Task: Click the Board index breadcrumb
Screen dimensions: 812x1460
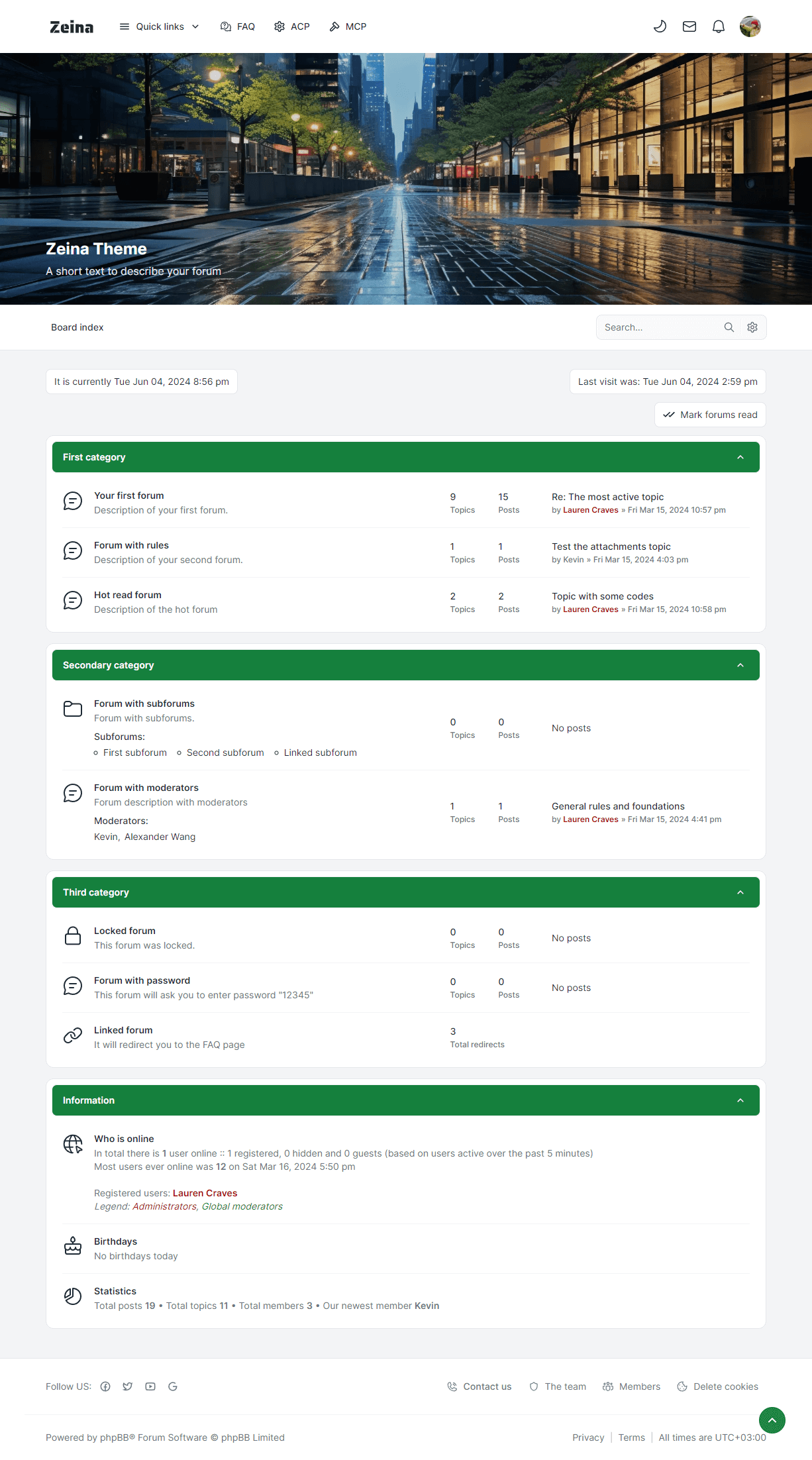Action: pos(77,327)
